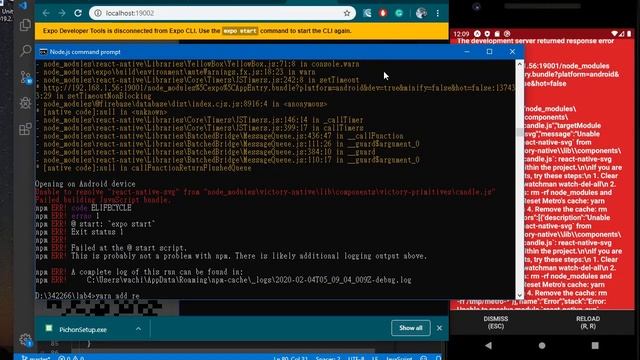Bookmark this page with star icon
The image size is (640, 360).
coord(347,13)
